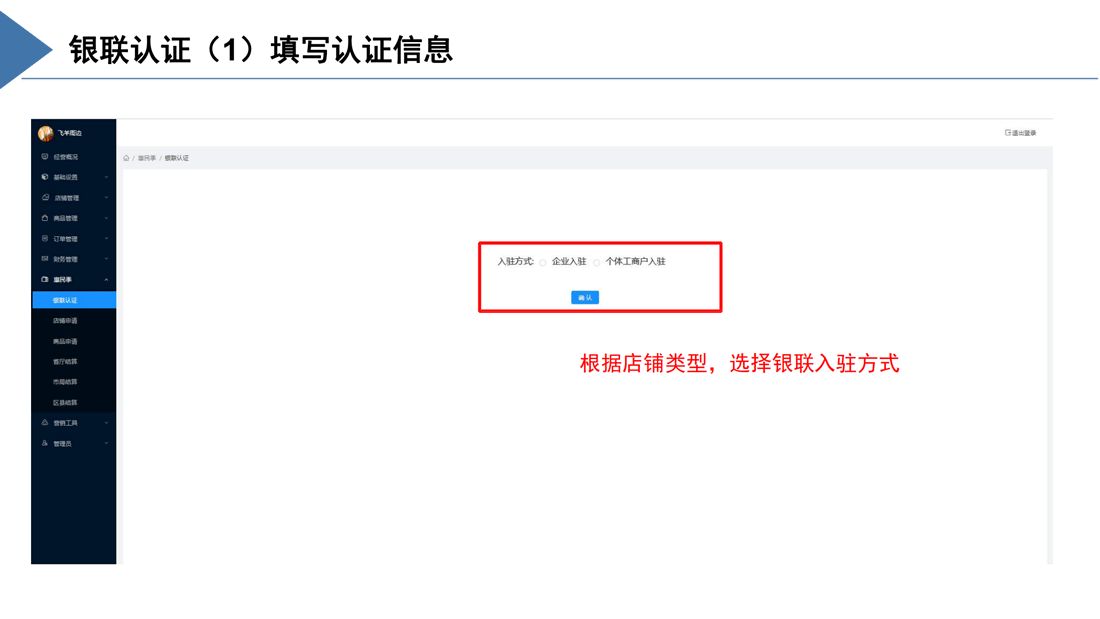1100x619 pixels.
Task: Click the icon beside 财务管理
Action: click(x=45, y=259)
